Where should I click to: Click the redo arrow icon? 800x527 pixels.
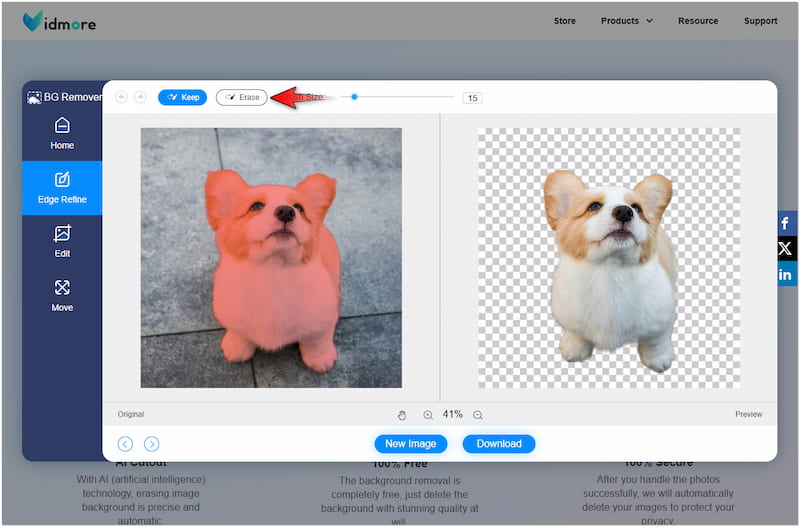[x=141, y=97]
